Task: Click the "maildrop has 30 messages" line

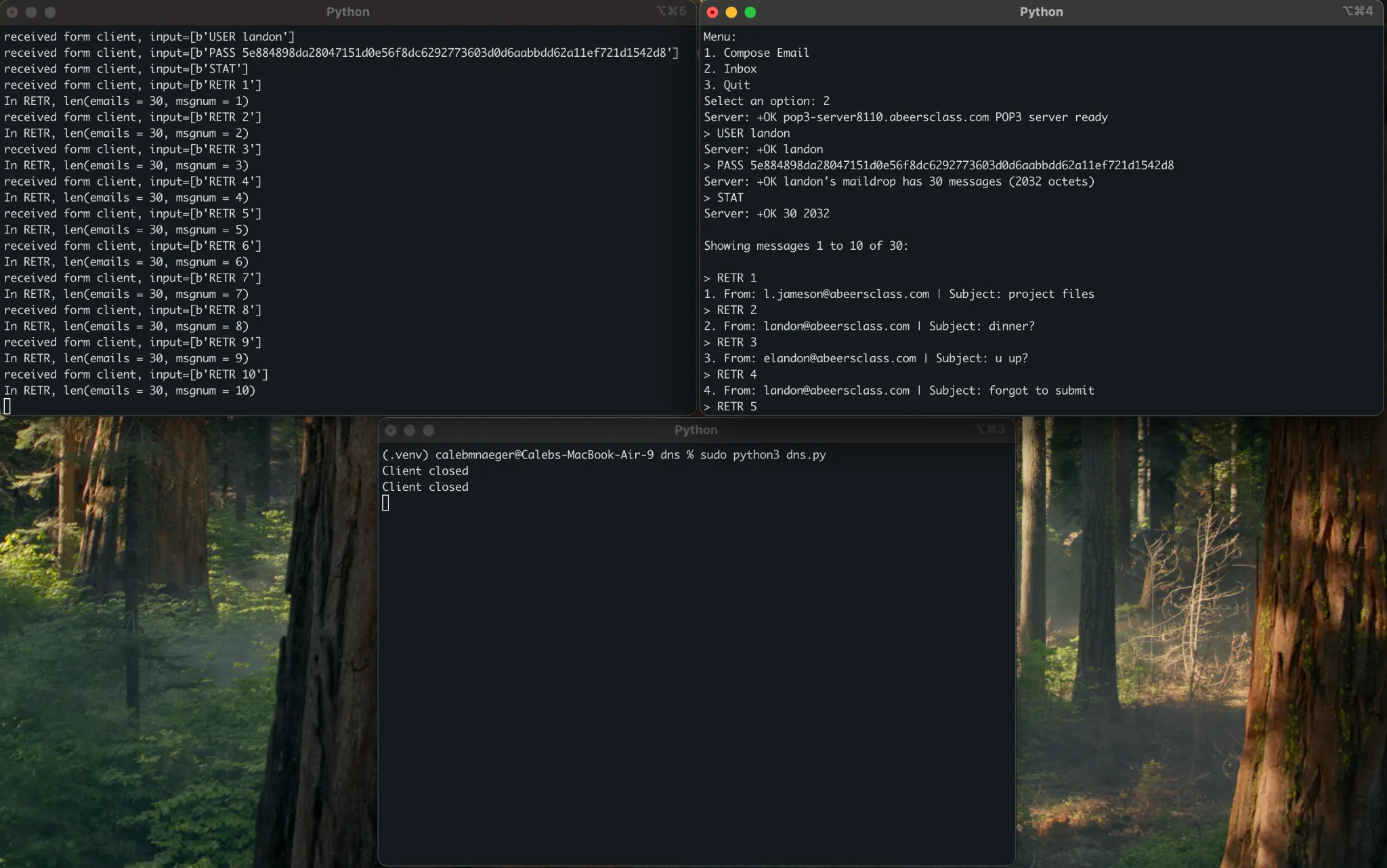Action: [x=899, y=181]
